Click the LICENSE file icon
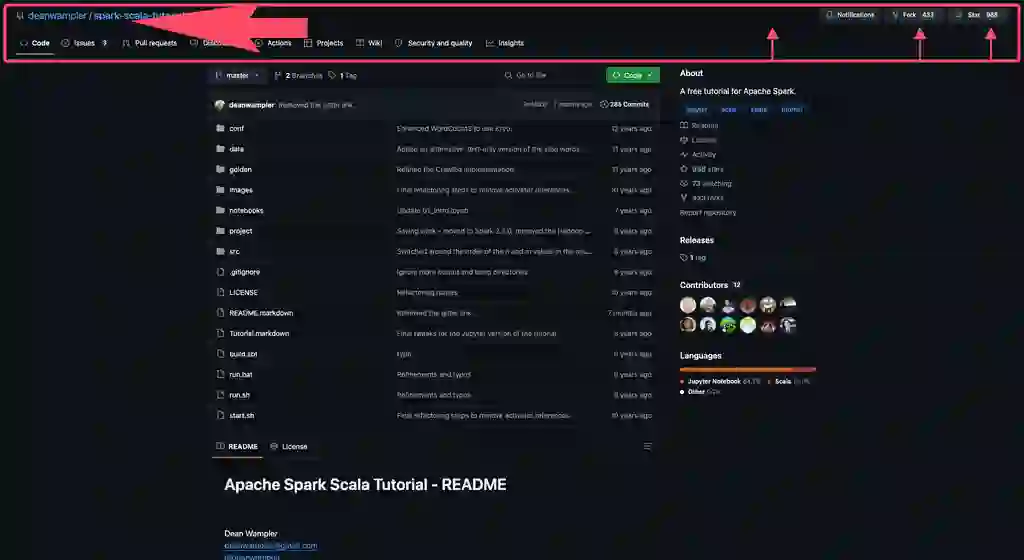Viewport: 1024px width, 560px height. pos(220,292)
